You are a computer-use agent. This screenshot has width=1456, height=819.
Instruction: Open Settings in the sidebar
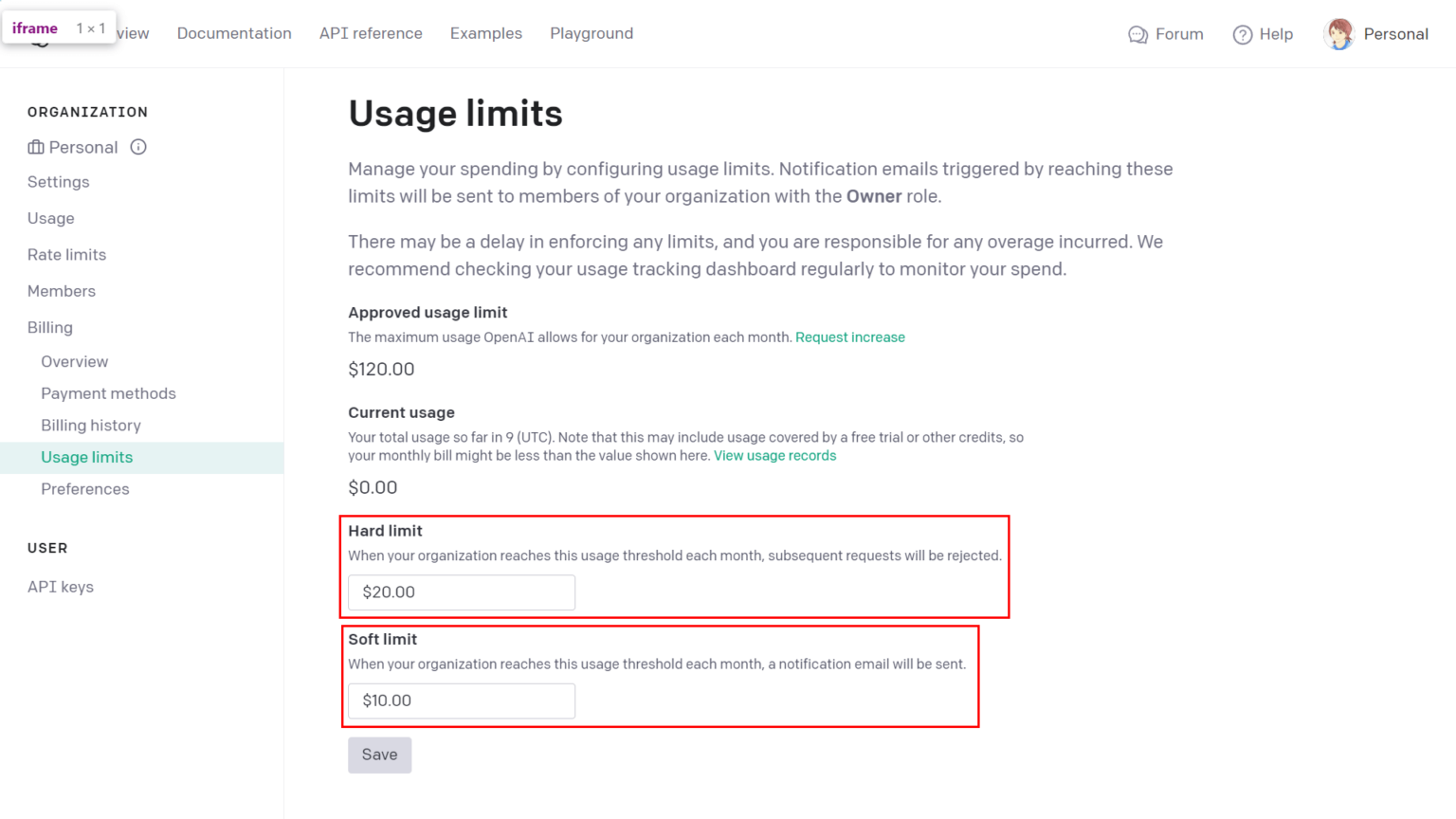pos(58,181)
